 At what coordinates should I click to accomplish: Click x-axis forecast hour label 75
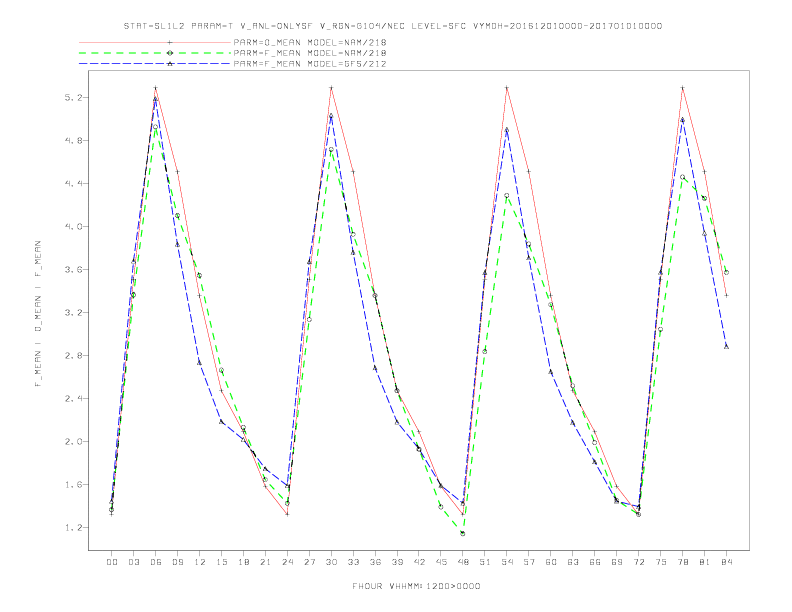661,562
